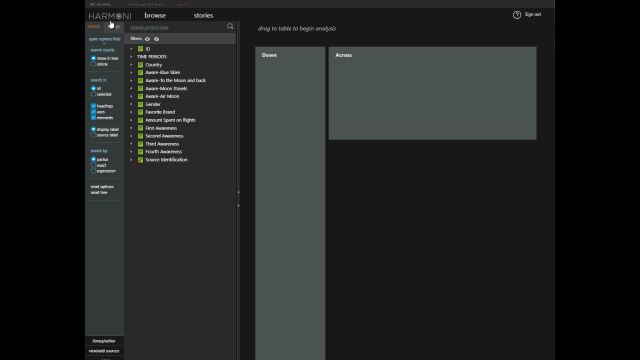Select the 'partial' search-by option
Viewport: 640px width, 360px height.
[x=93, y=160]
